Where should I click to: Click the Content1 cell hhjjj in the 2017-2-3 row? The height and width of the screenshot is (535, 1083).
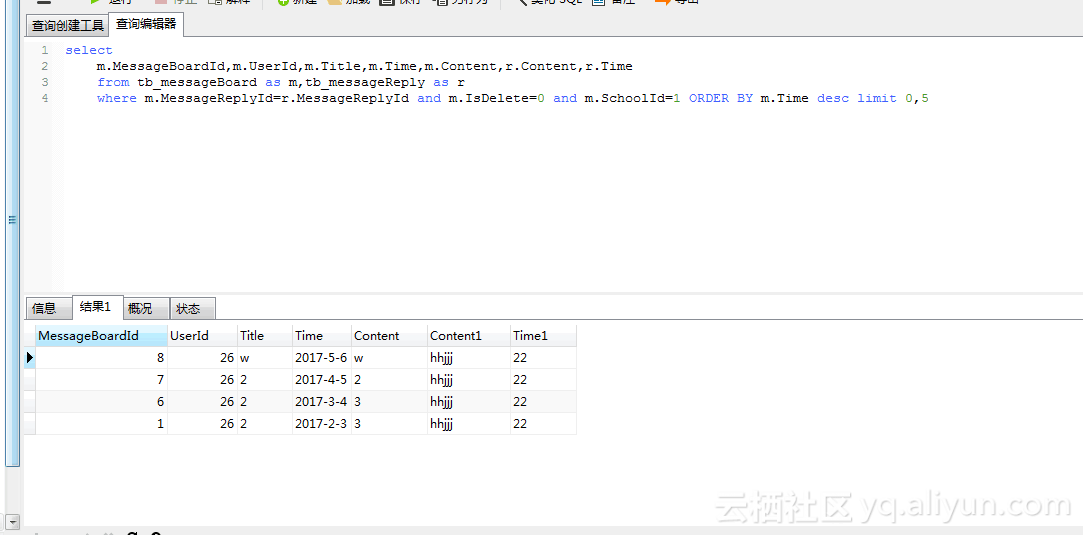pos(468,424)
